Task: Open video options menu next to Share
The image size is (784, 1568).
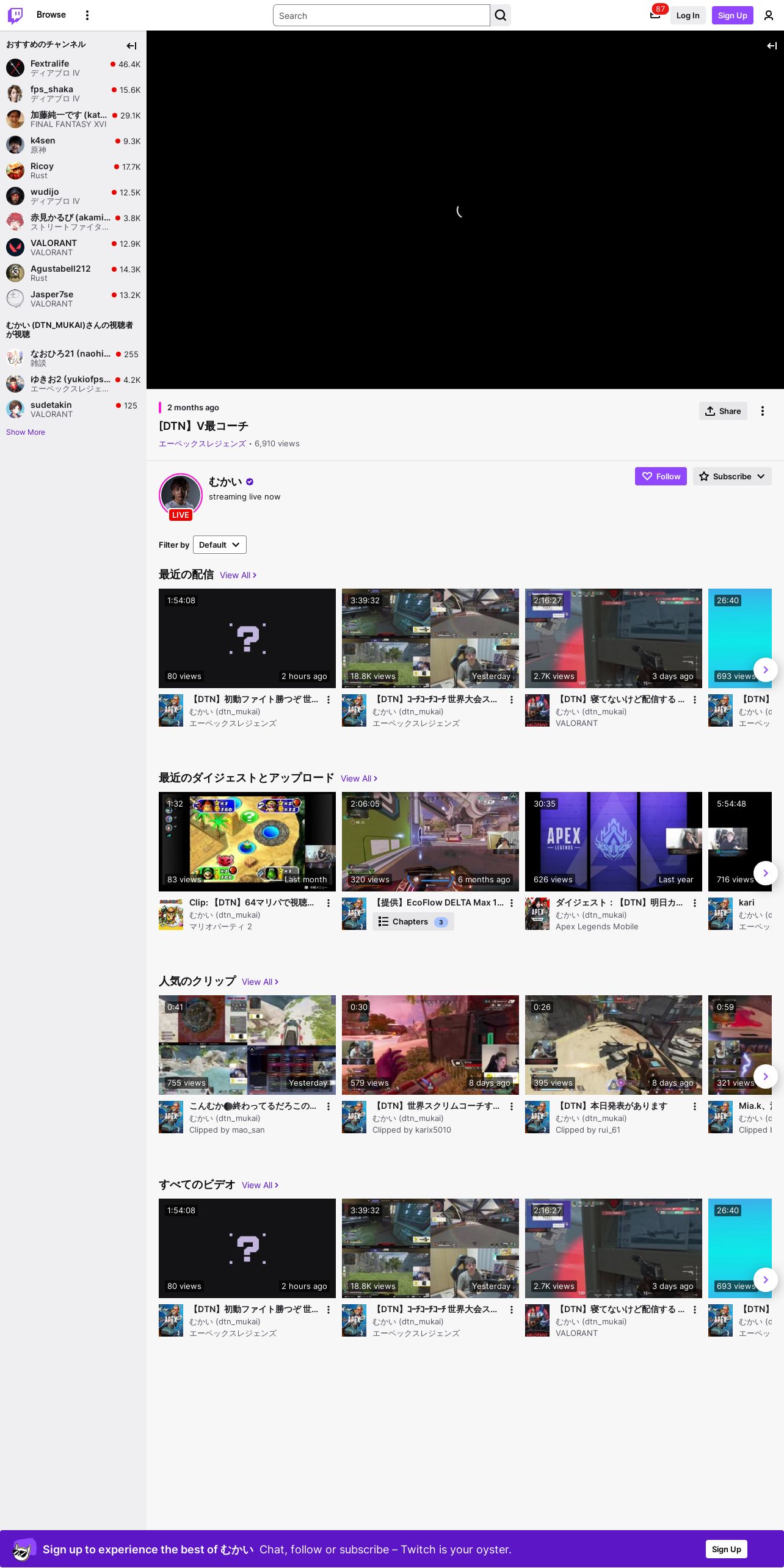Action: pos(762,411)
